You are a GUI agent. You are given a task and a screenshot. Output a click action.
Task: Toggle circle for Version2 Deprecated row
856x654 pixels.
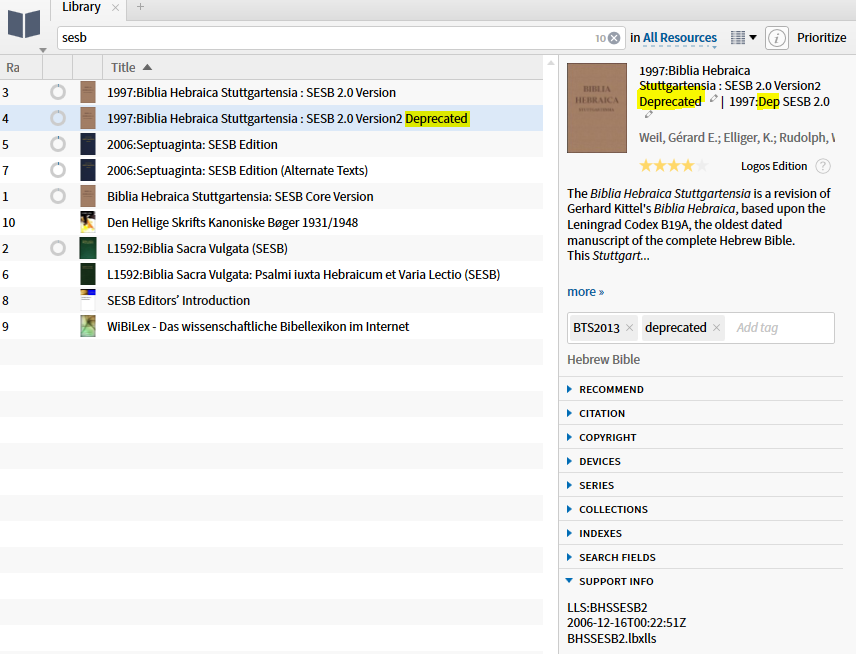tap(58, 118)
